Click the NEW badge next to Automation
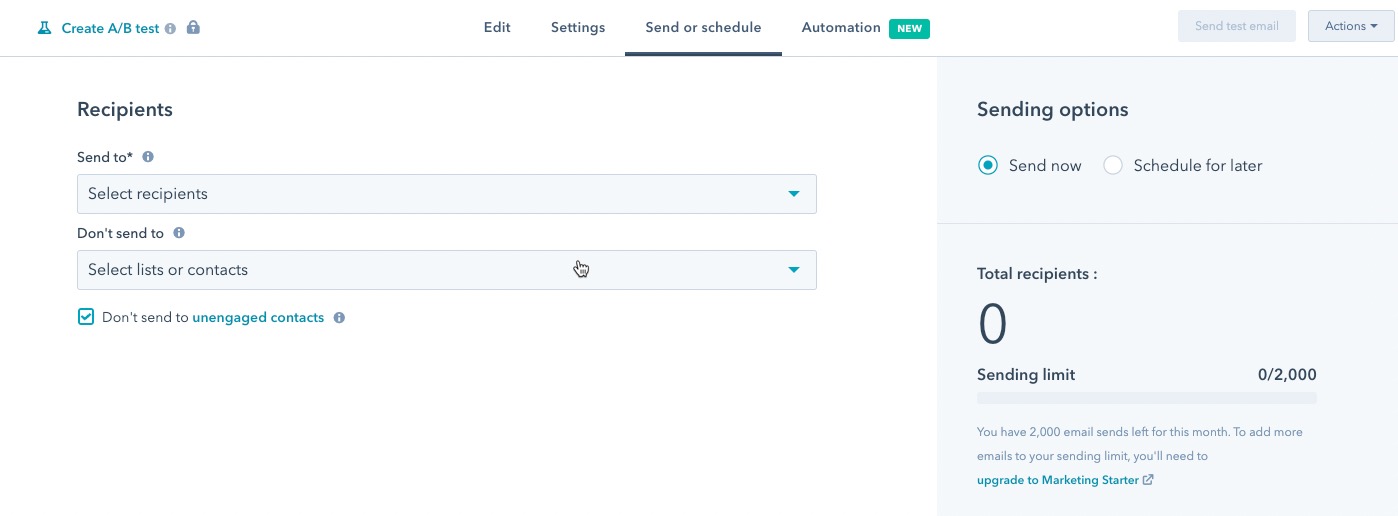 pyautogui.click(x=909, y=28)
